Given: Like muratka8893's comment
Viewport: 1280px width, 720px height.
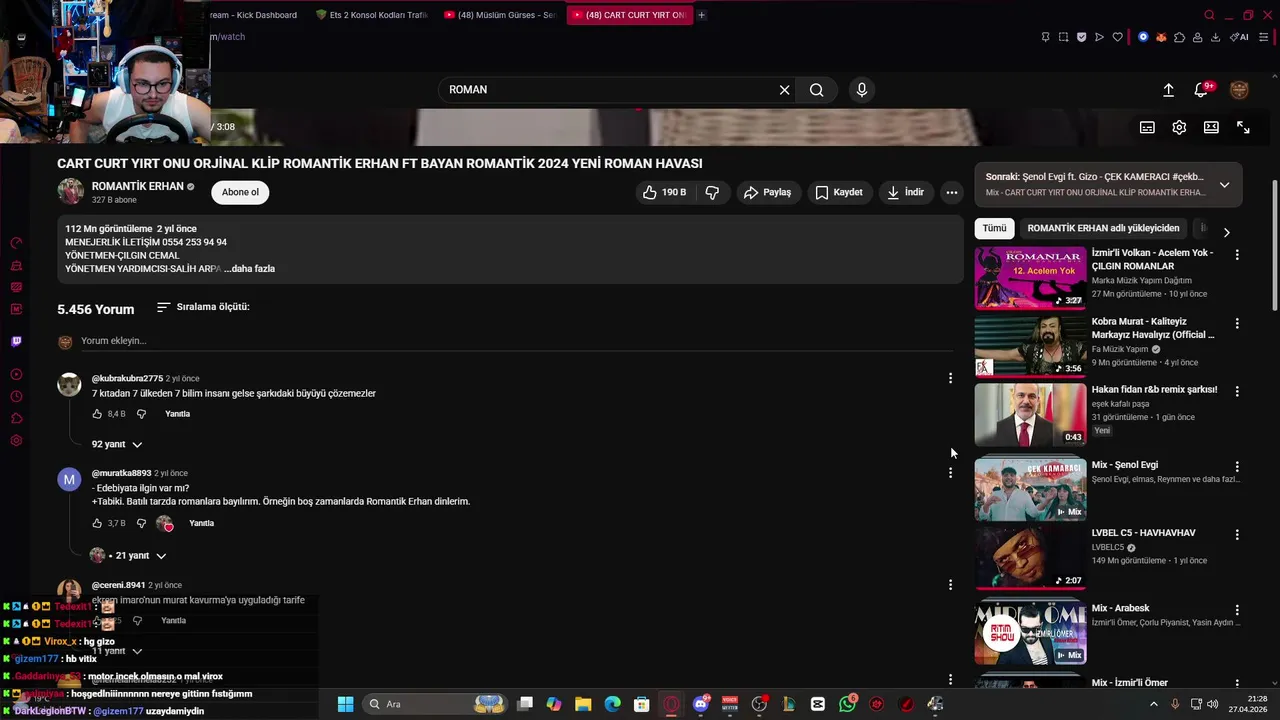Looking at the screenshot, I should coord(97,523).
